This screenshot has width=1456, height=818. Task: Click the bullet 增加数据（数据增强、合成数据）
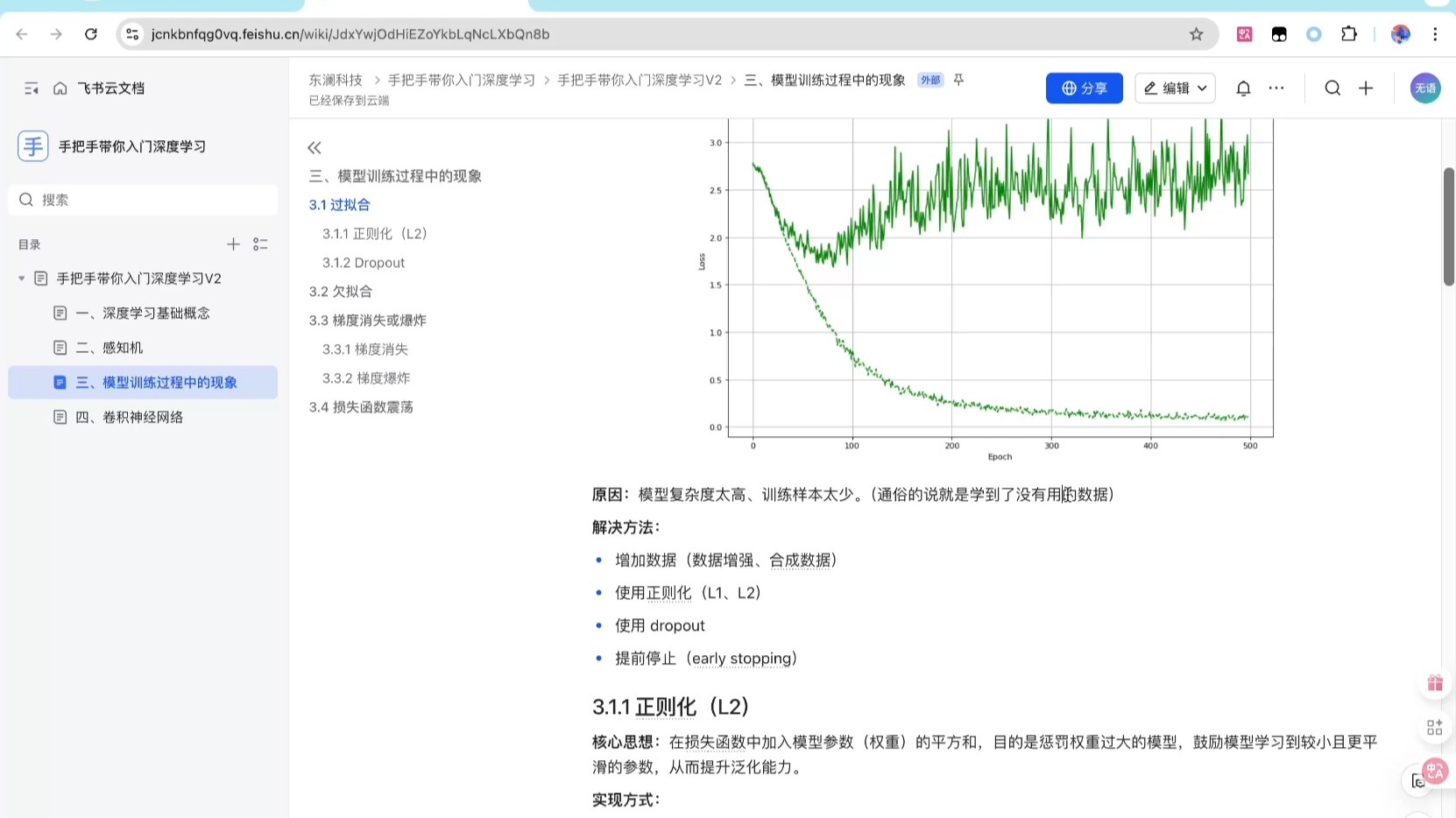726,560
